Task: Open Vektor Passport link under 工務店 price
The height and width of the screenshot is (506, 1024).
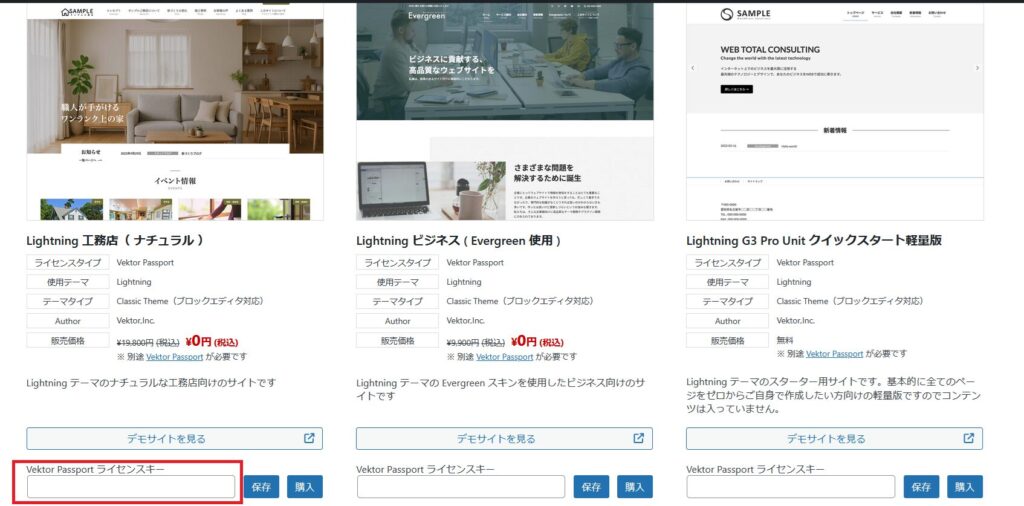Action: (x=174, y=356)
